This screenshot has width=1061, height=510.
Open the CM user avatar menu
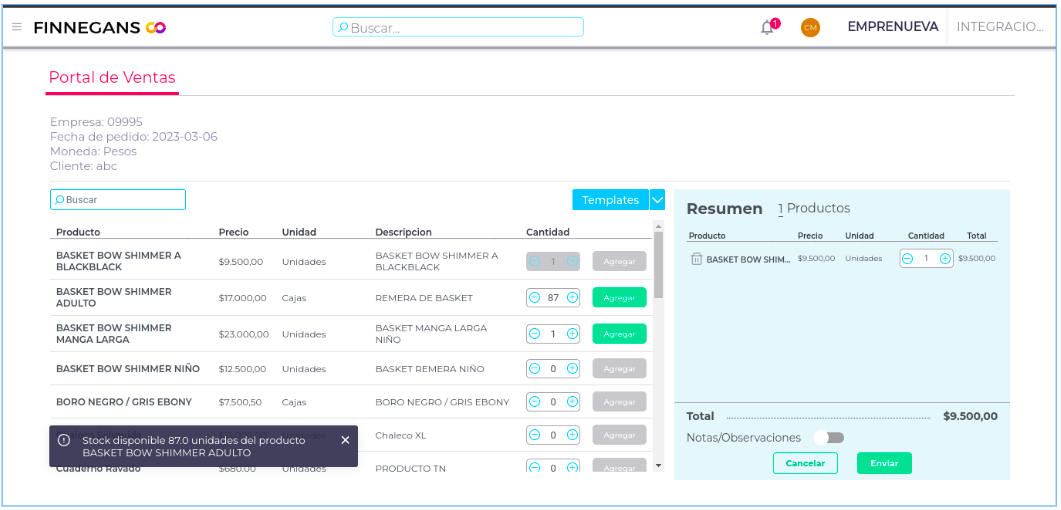810,28
